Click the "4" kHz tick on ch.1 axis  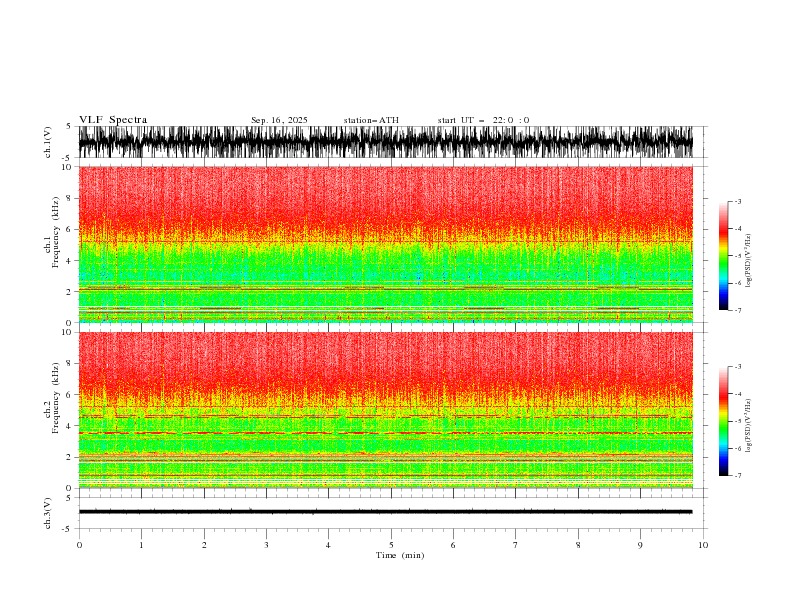pos(69,261)
